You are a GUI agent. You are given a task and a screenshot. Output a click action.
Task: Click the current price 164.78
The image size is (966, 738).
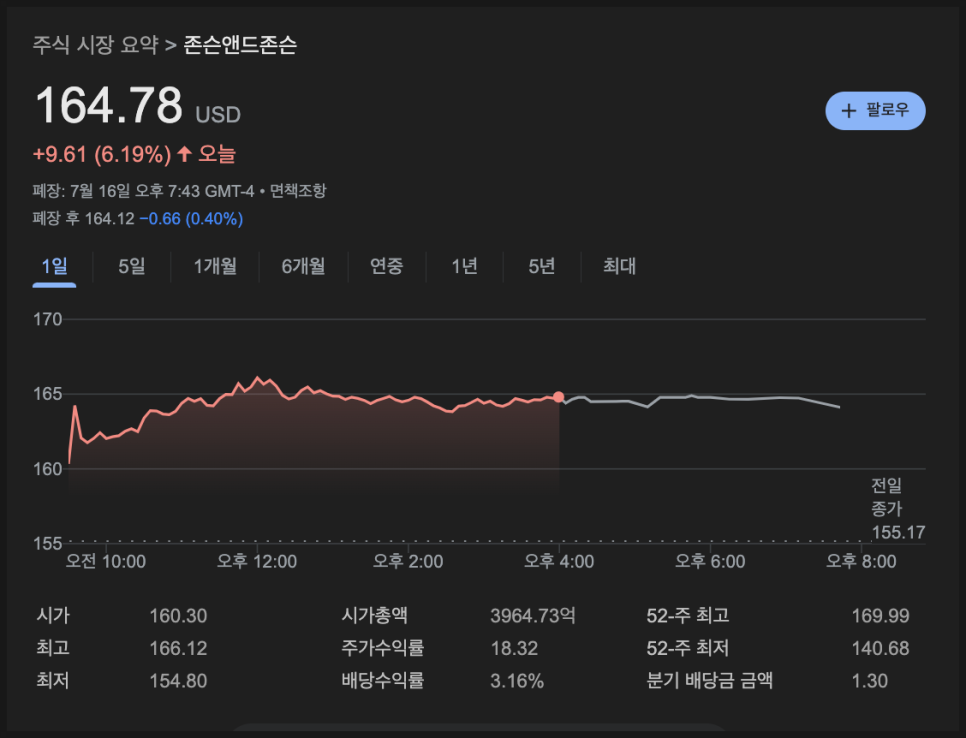coord(109,105)
